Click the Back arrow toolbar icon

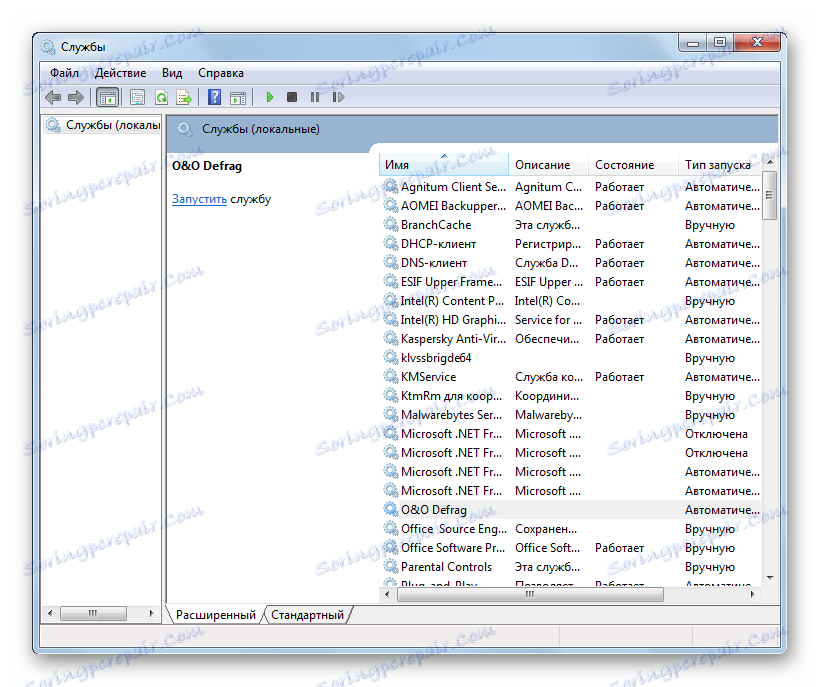[x=53, y=97]
